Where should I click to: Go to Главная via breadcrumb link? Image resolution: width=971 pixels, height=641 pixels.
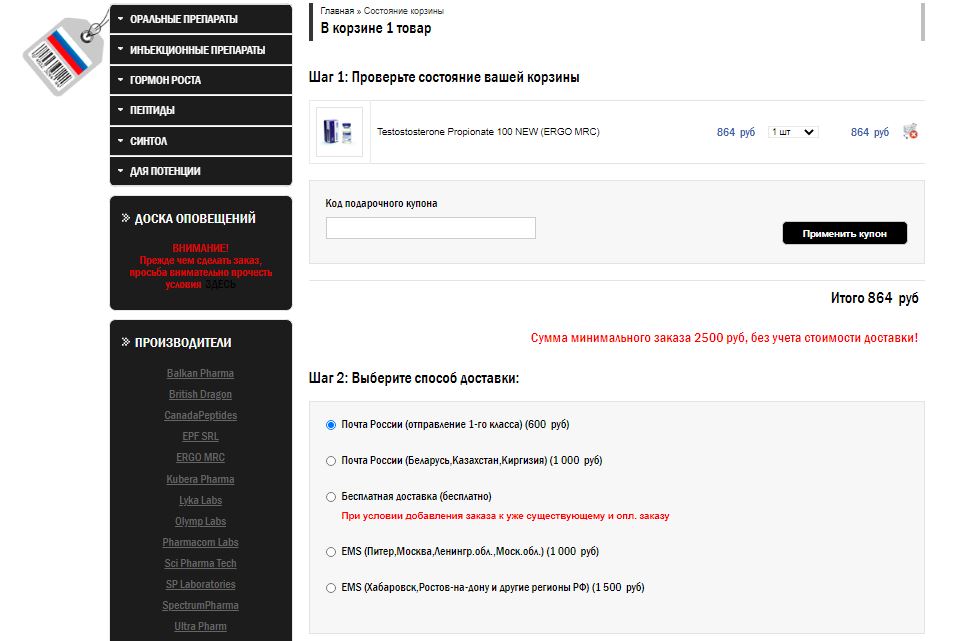337,11
